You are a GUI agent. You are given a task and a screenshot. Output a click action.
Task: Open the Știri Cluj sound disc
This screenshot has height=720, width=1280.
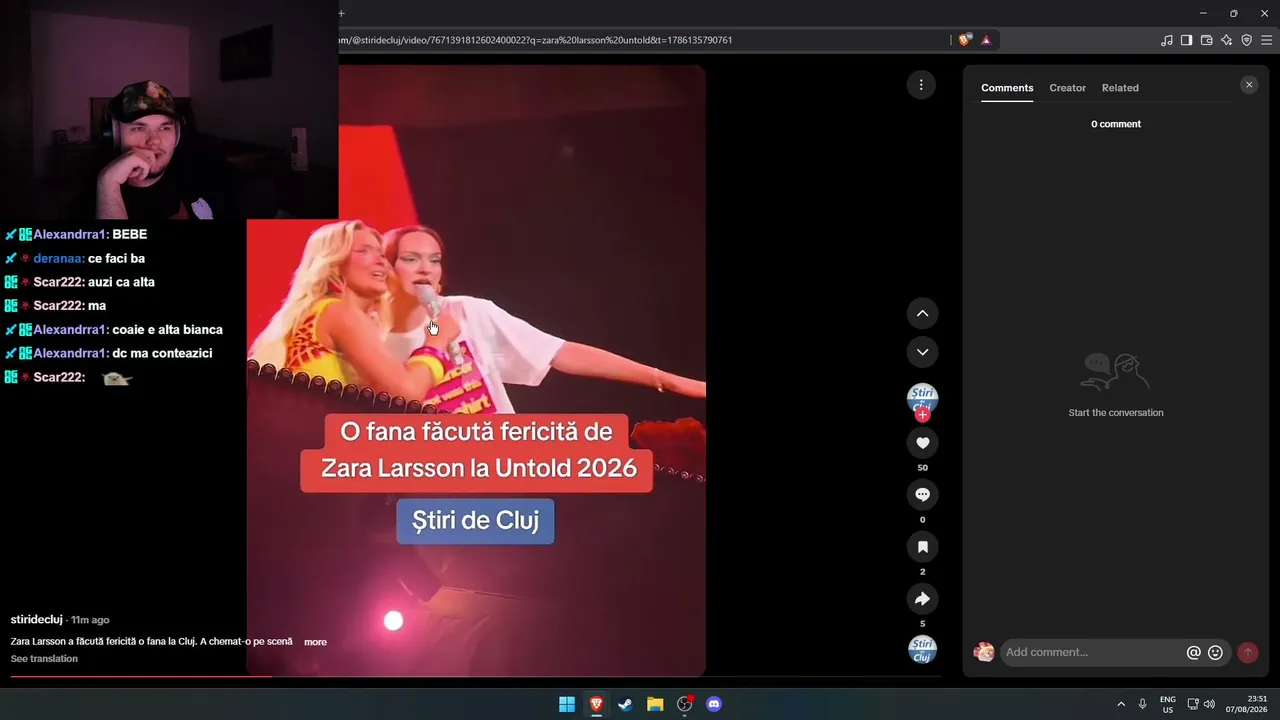tap(922, 649)
